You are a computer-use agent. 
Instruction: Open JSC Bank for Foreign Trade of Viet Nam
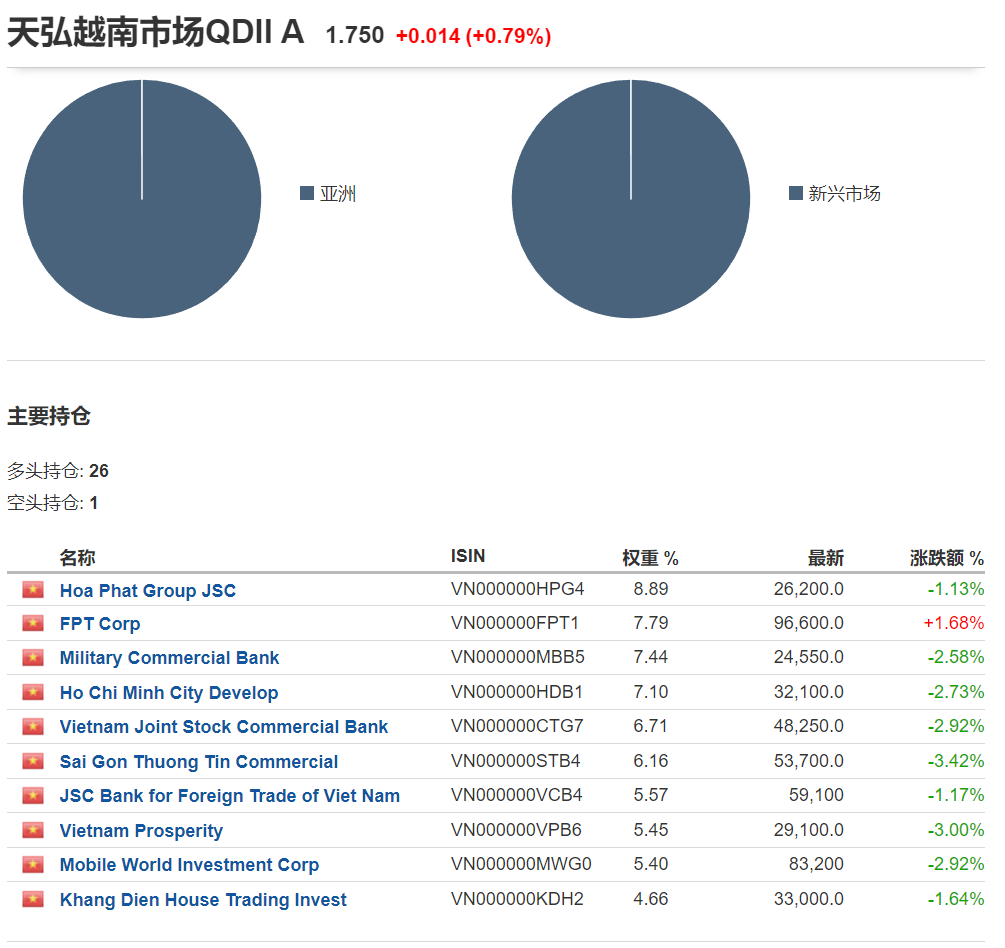point(229,795)
